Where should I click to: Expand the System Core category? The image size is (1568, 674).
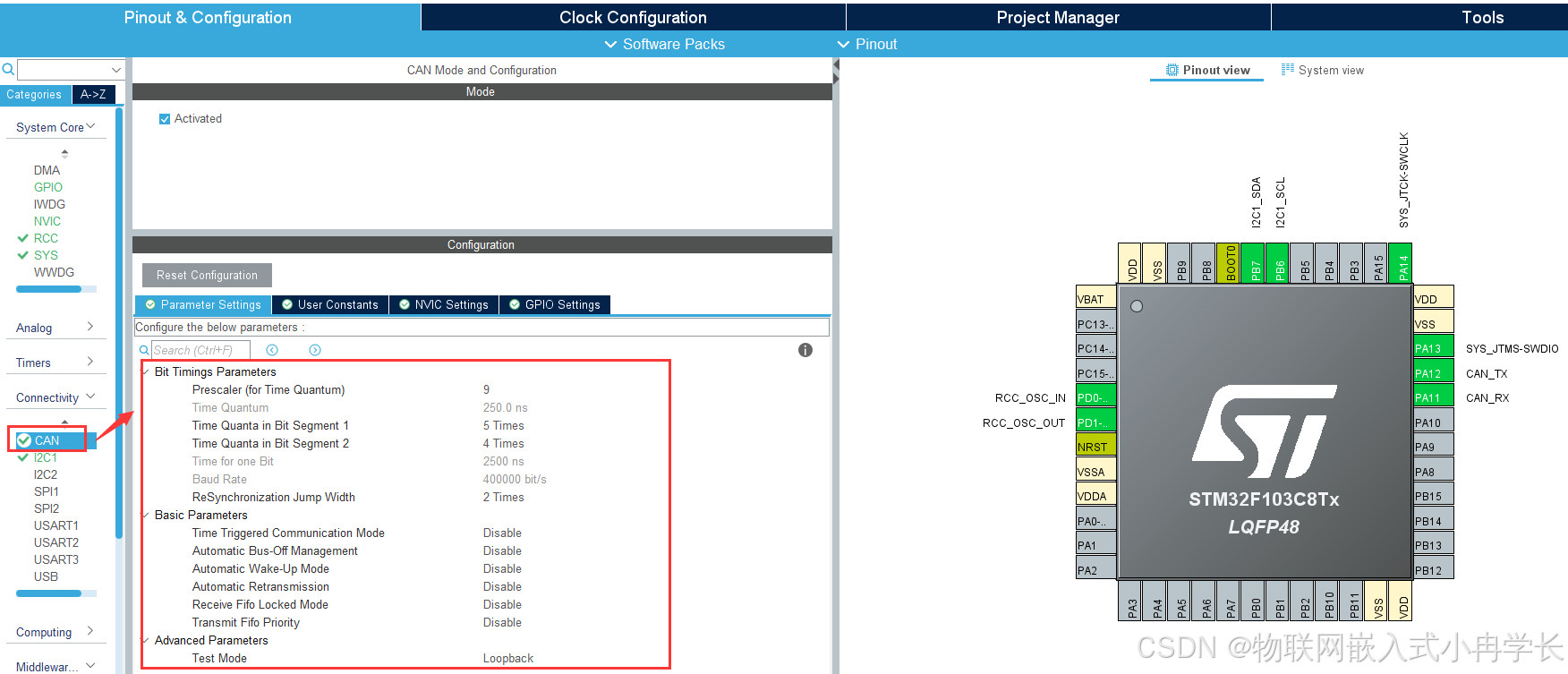(55, 127)
